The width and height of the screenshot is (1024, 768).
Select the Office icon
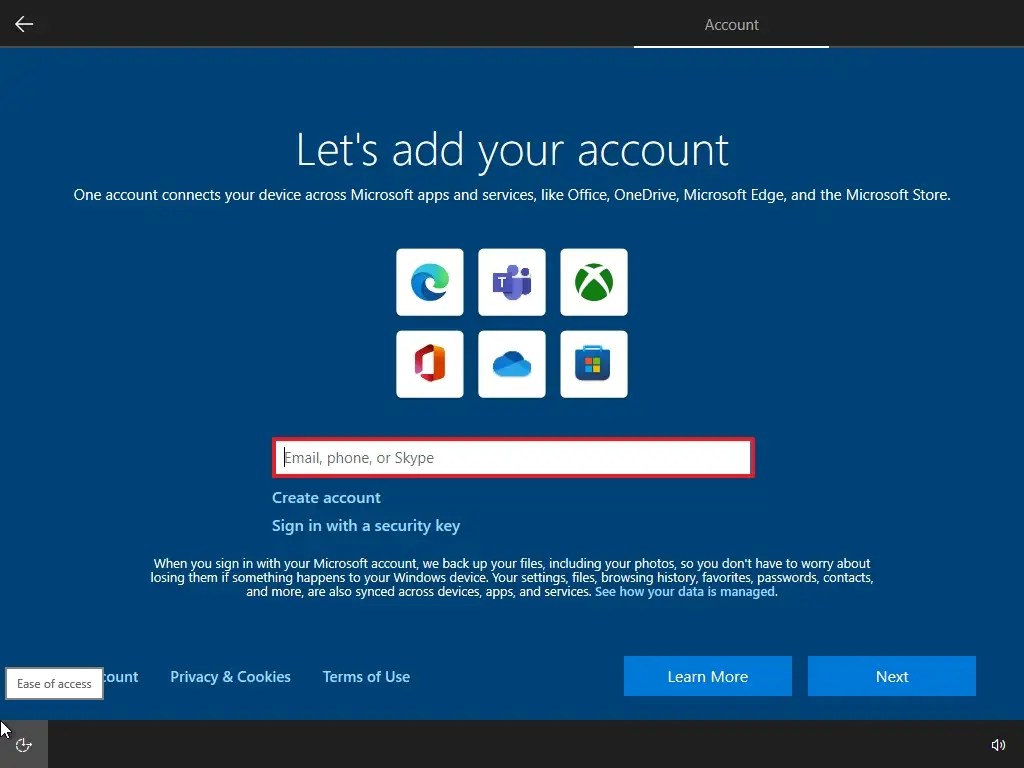[429, 363]
